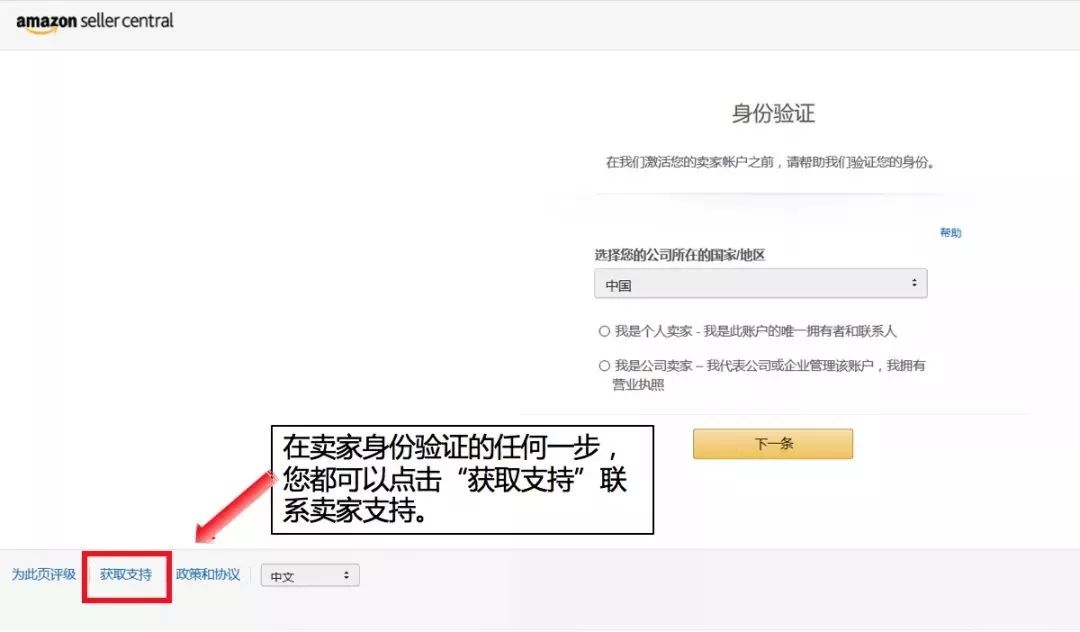
Task: Click the 我是此账户的唯一拥有者和联系人 label text
Action: tap(800, 331)
